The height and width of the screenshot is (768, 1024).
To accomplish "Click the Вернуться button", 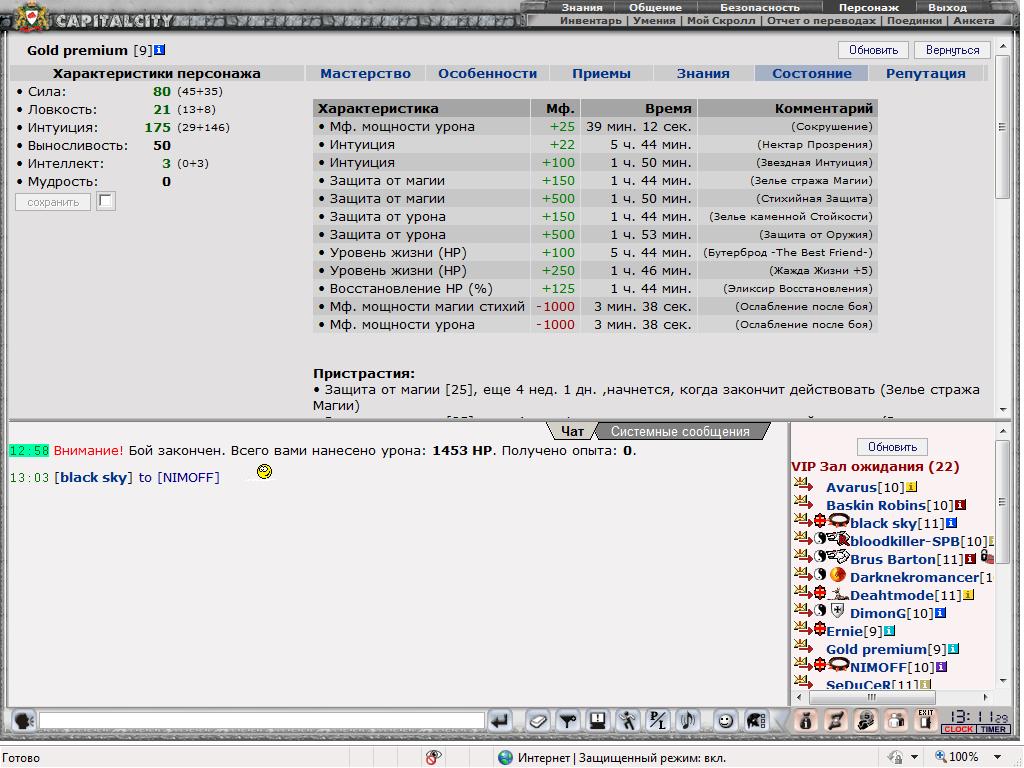I will (952, 50).
